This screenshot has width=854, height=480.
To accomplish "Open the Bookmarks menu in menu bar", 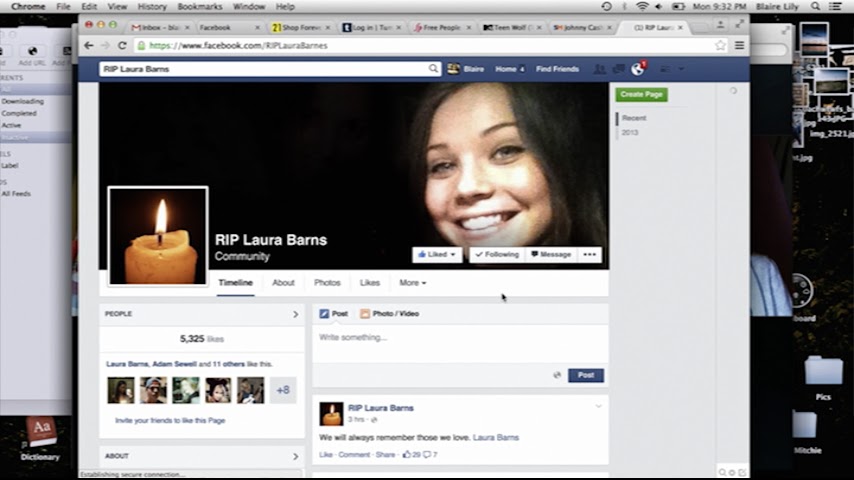I will tap(200, 6).
